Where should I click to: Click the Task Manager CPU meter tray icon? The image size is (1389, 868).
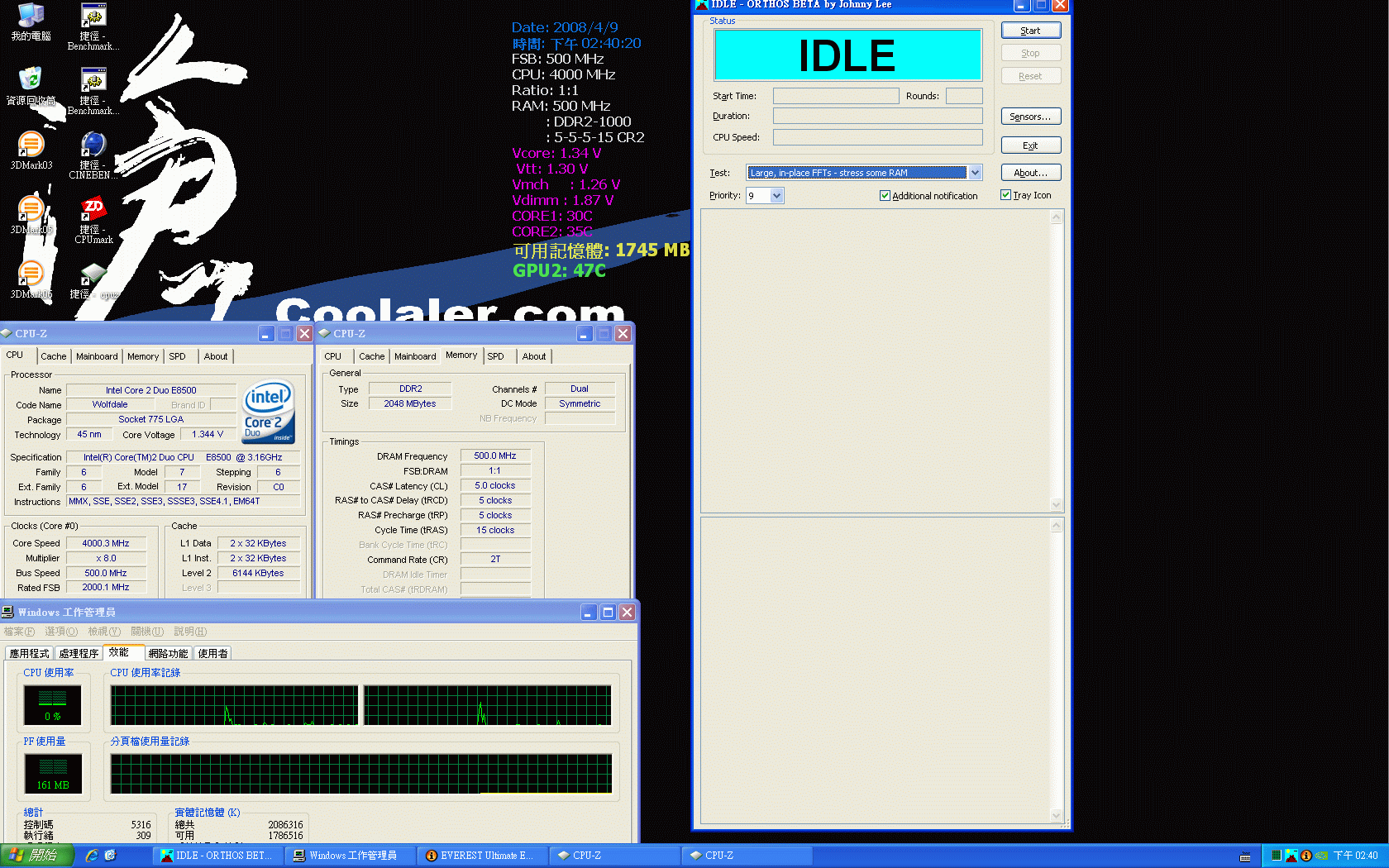pos(1276,856)
